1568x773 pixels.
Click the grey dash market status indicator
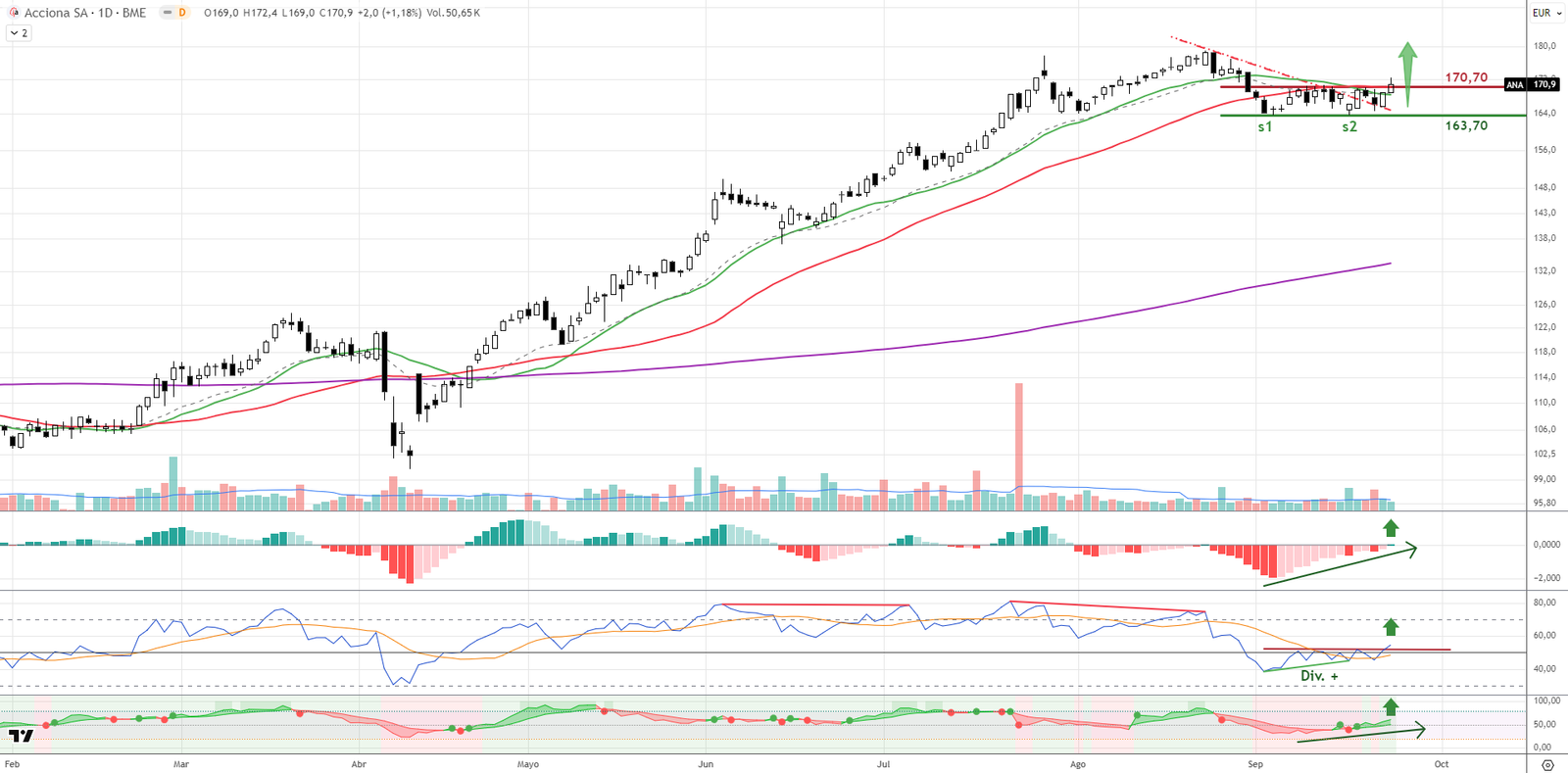click(x=167, y=13)
